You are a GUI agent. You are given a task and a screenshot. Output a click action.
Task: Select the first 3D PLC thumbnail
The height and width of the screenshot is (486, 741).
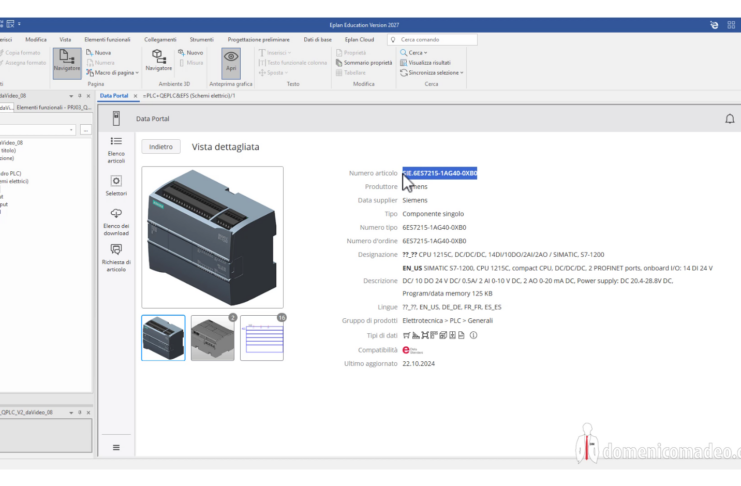point(163,338)
